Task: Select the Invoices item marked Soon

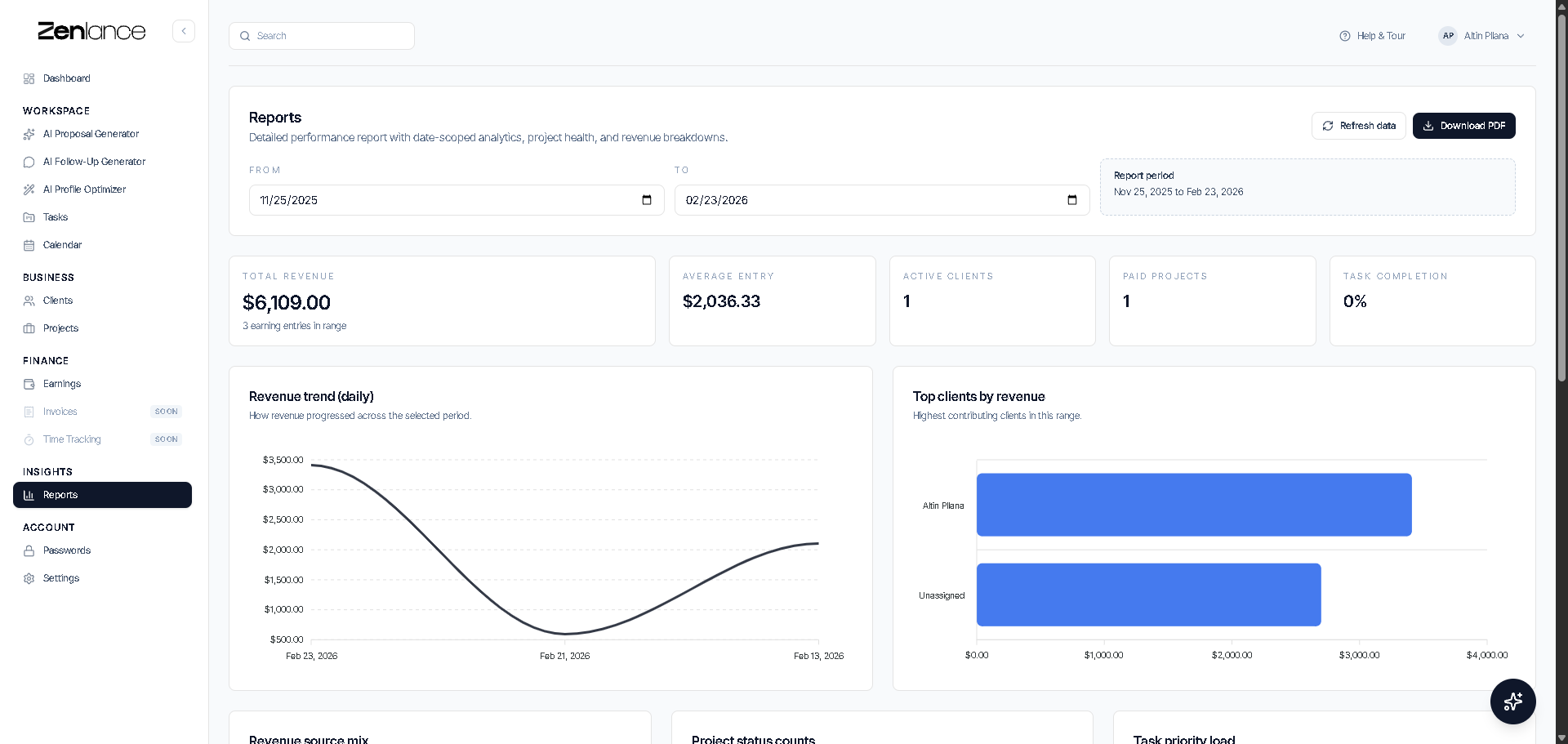Action: pyautogui.click(x=59, y=412)
